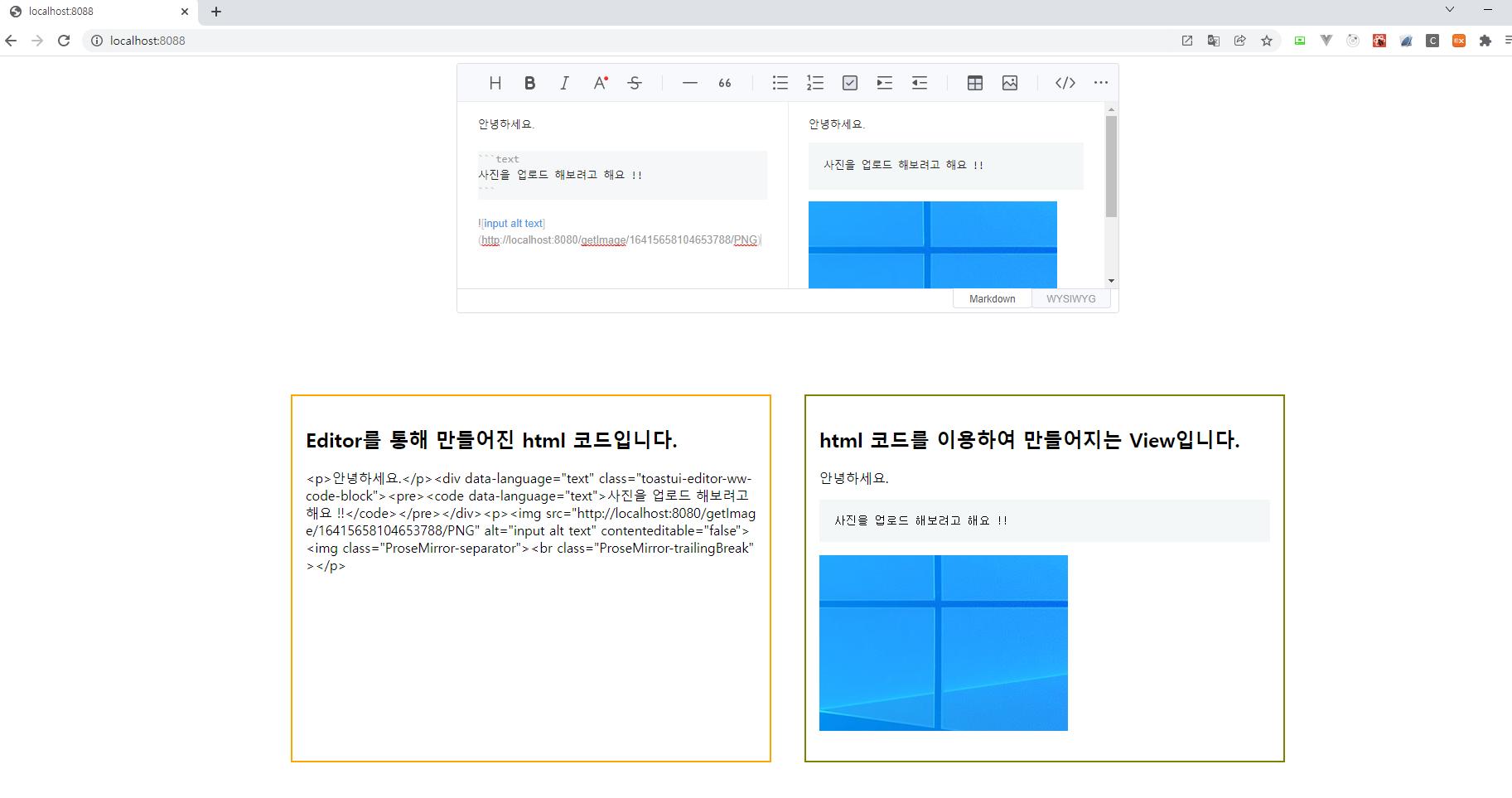
Task: Click the orange extension icon
Action: point(1459,41)
